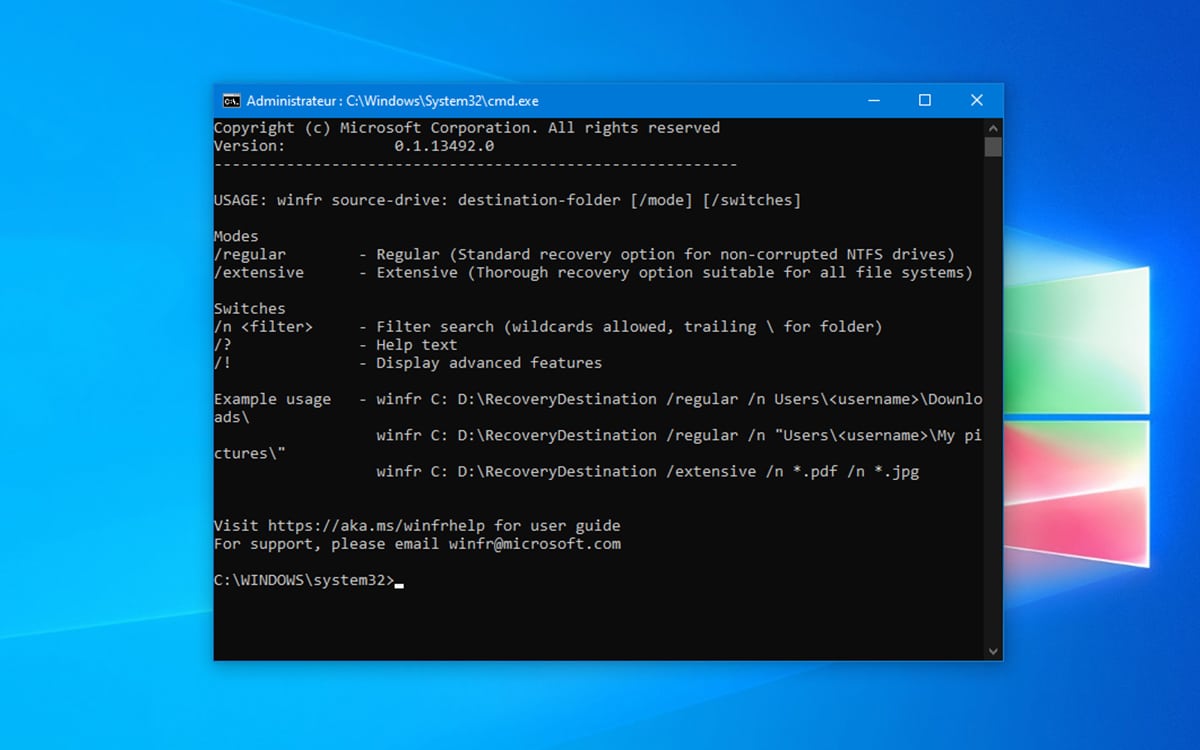1200x750 pixels.
Task: Click the /n <filter> switch name
Action: click(264, 327)
